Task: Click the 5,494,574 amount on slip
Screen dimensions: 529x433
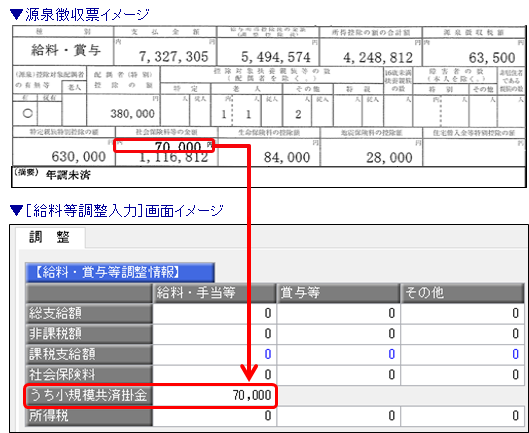Action: (x=276, y=57)
